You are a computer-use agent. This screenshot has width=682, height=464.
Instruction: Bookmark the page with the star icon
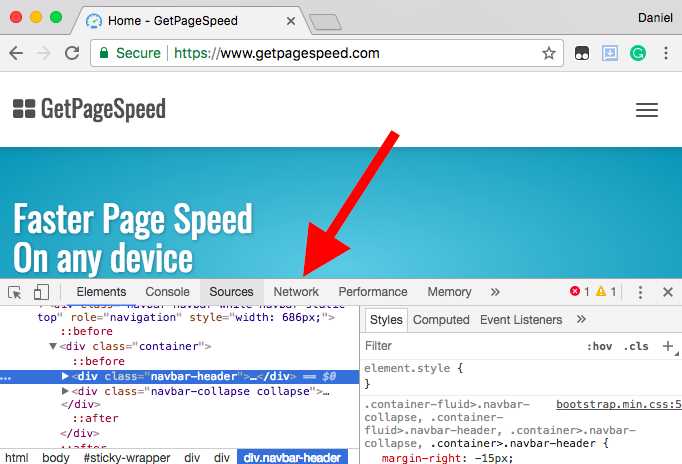tap(548, 53)
